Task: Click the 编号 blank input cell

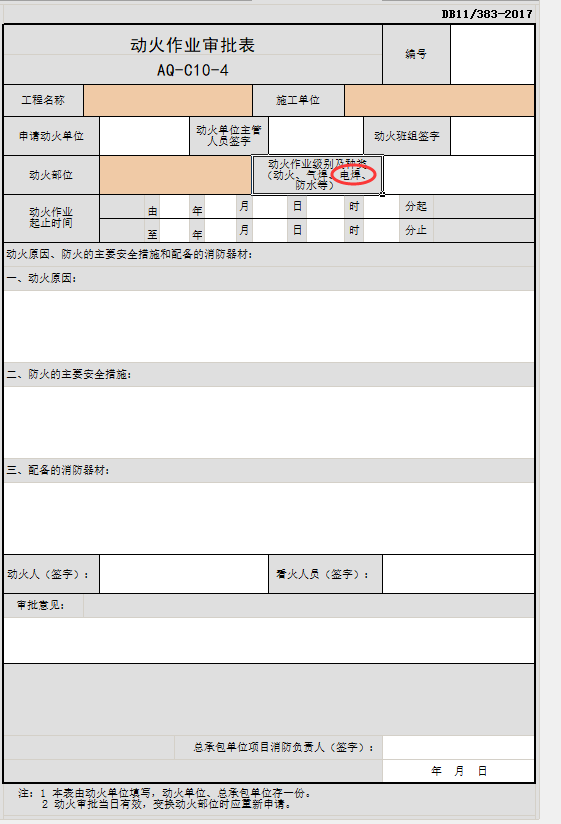Action: (492, 55)
